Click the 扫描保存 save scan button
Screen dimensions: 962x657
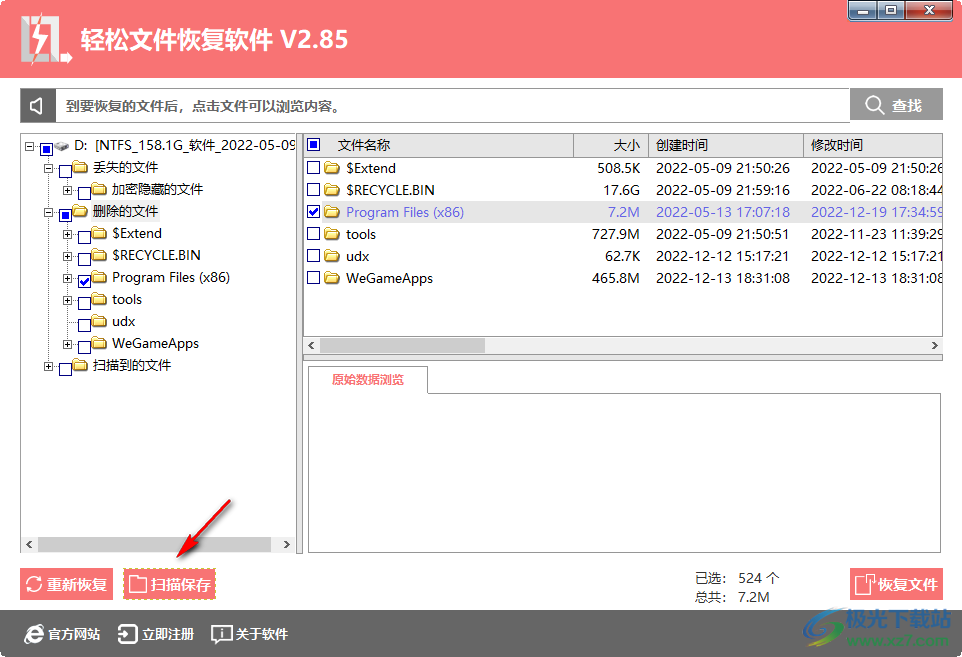click(x=170, y=584)
